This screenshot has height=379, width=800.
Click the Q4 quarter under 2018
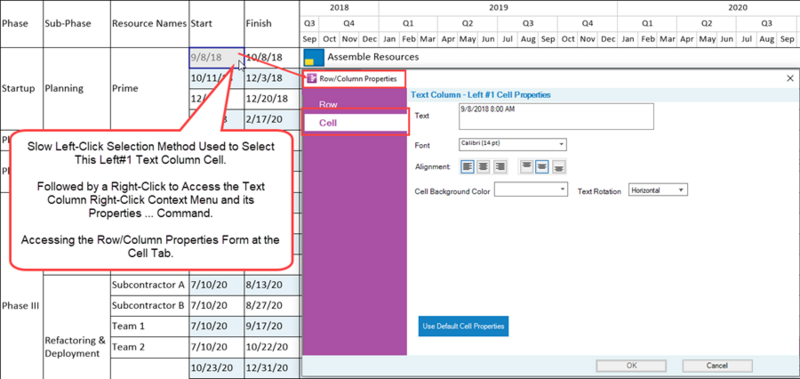(349, 23)
